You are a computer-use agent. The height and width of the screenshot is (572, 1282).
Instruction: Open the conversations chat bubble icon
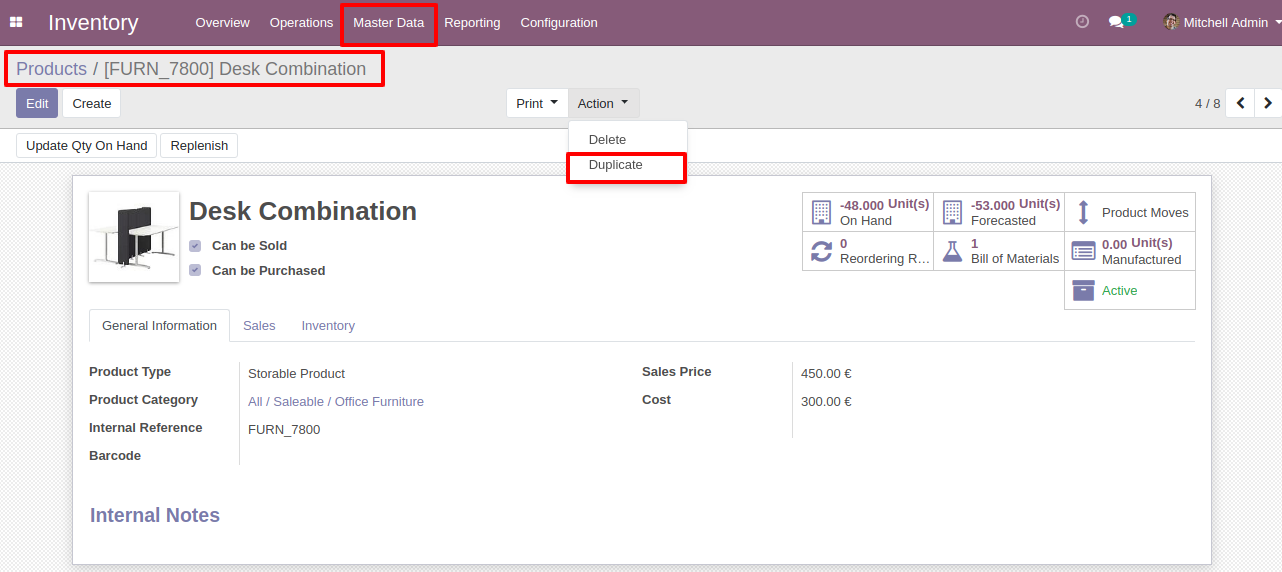(1117, 22)
